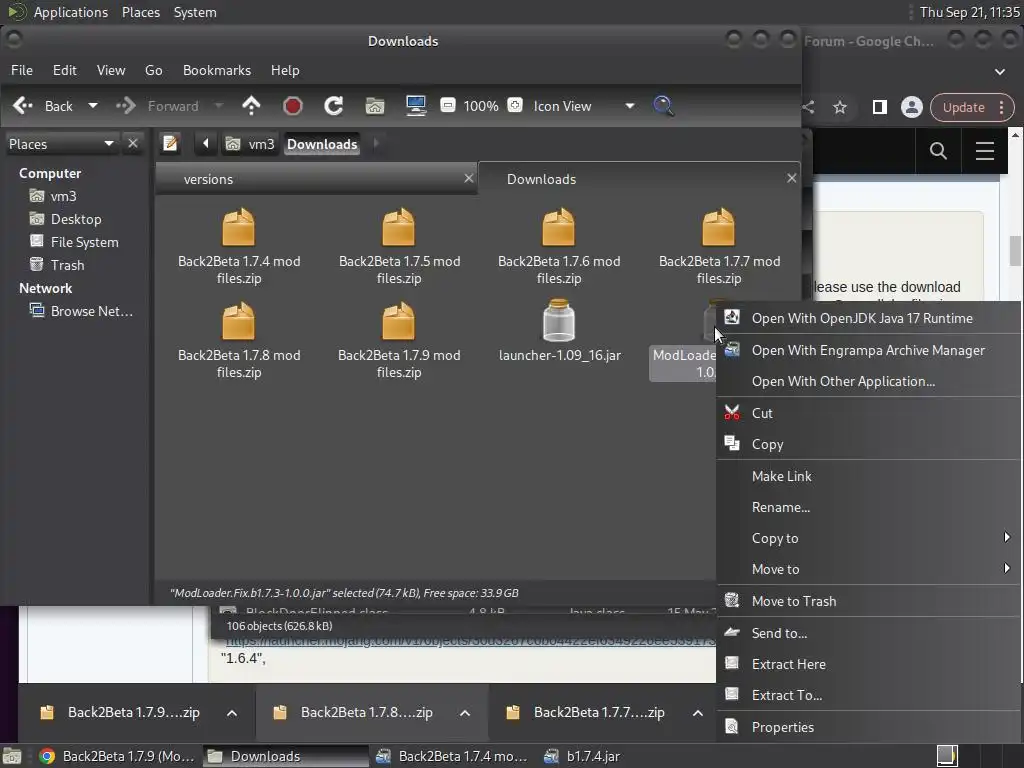This screenshot has width=1024, height=768.
Task: Select Back2Beta 1.7.8 mod files.zip
Action: click(x=239, y=340)
